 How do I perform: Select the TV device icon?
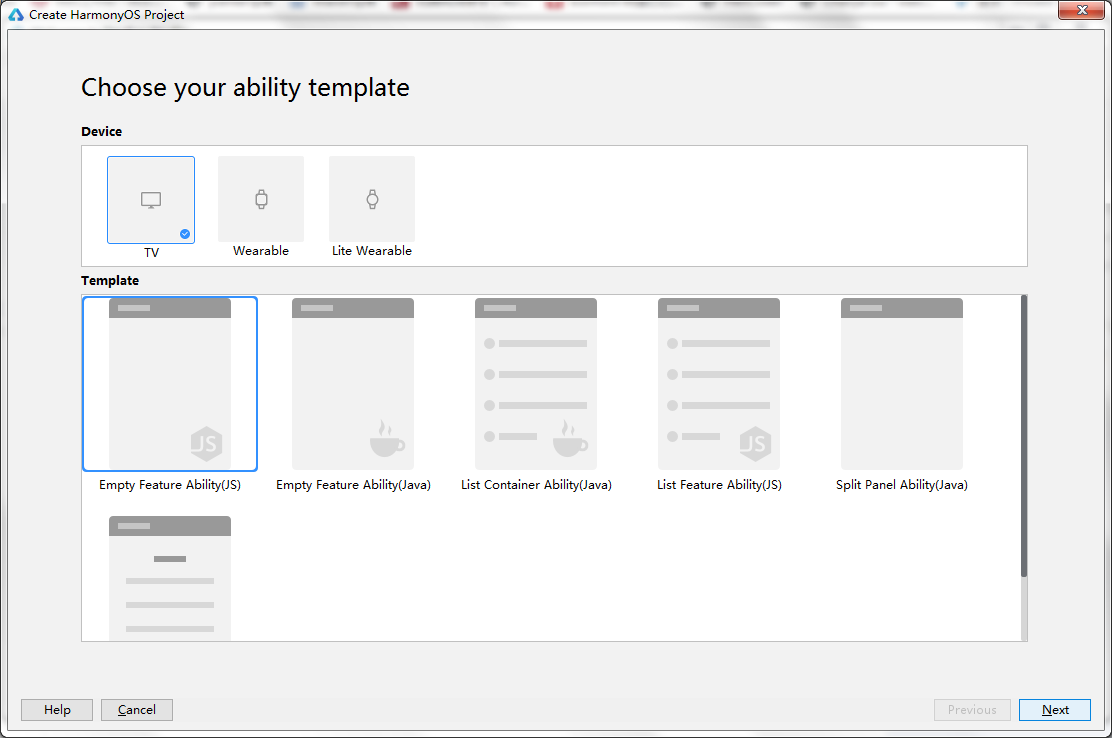pos(151,200)
